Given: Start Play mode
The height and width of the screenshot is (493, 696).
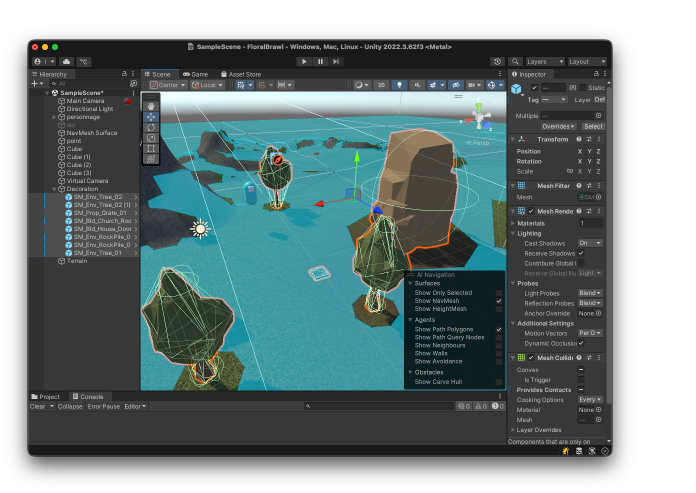Looking at the screenshot, I should point(304,61).
